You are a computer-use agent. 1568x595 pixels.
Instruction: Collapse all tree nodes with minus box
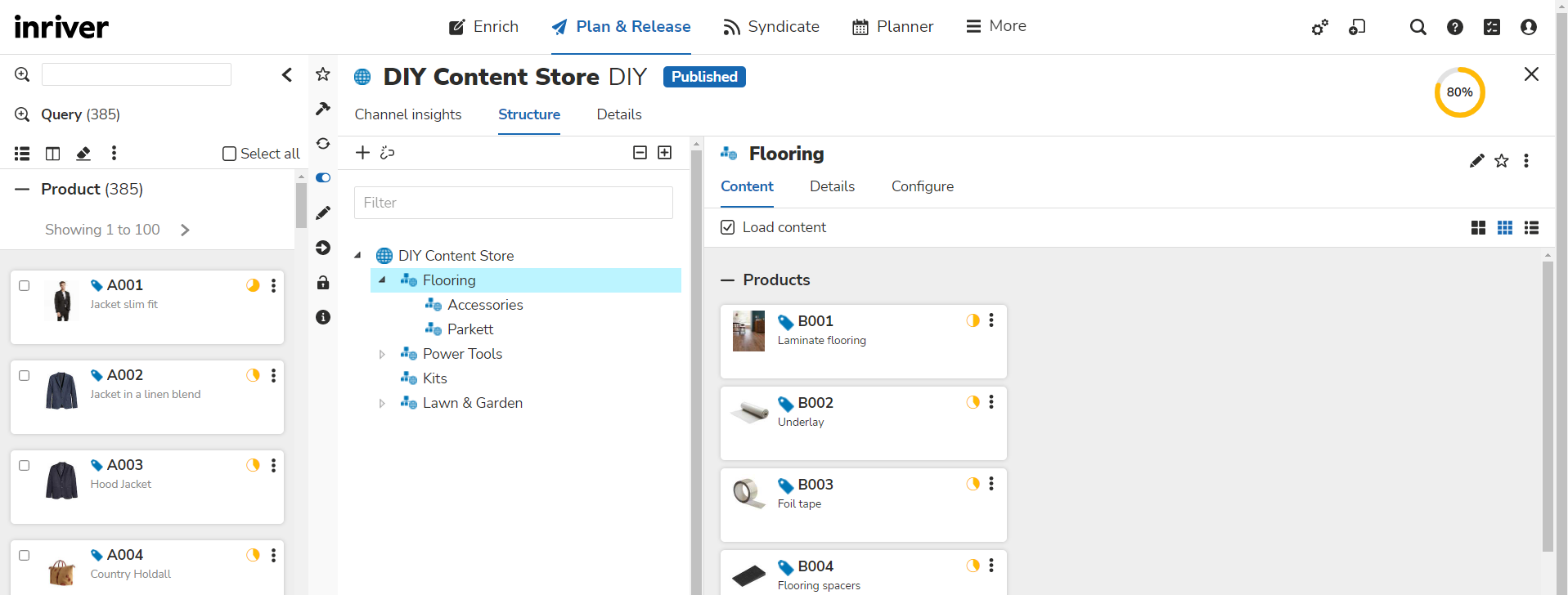640,153
